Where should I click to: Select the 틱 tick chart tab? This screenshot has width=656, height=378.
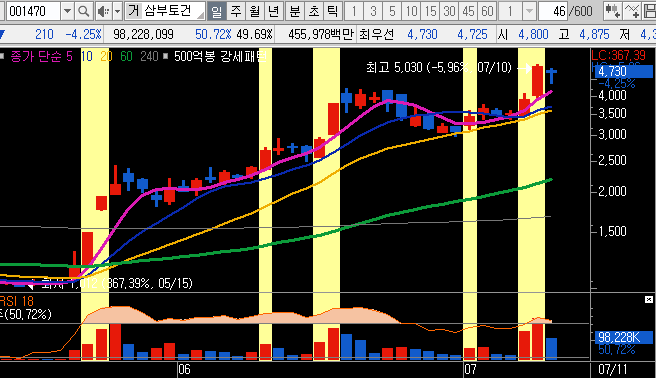tap(333, 11)
